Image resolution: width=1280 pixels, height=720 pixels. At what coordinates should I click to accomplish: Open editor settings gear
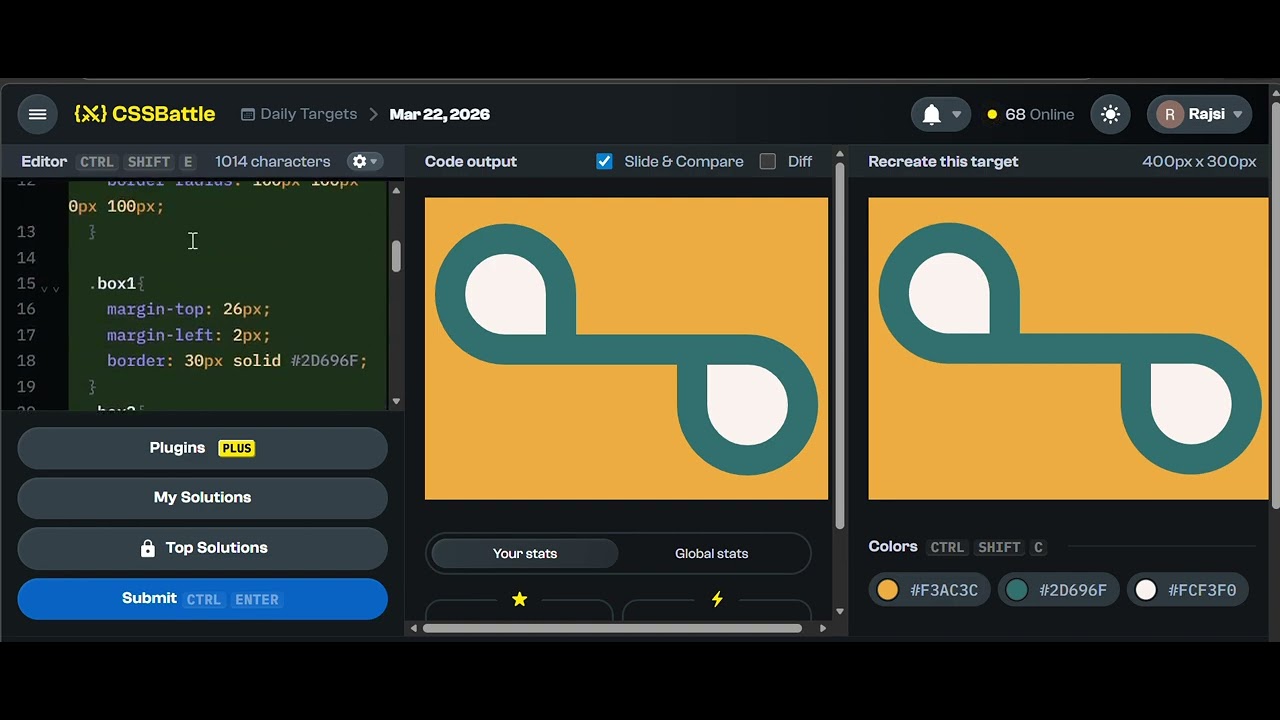pos(364,161)
